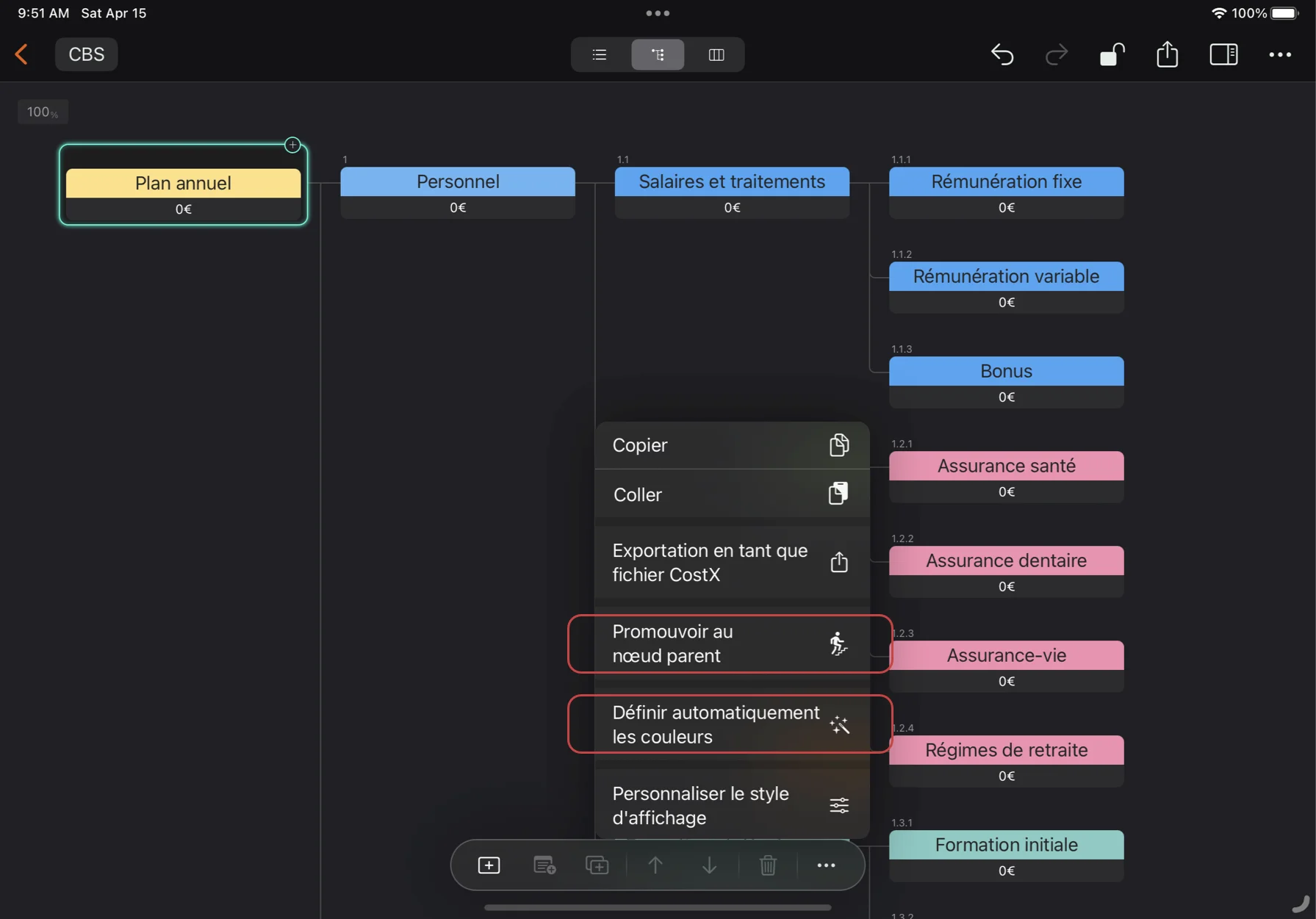Switch to columns view mode
Image resolution: width=1316 pixels, height=919 pixels.
click(716, 54)
